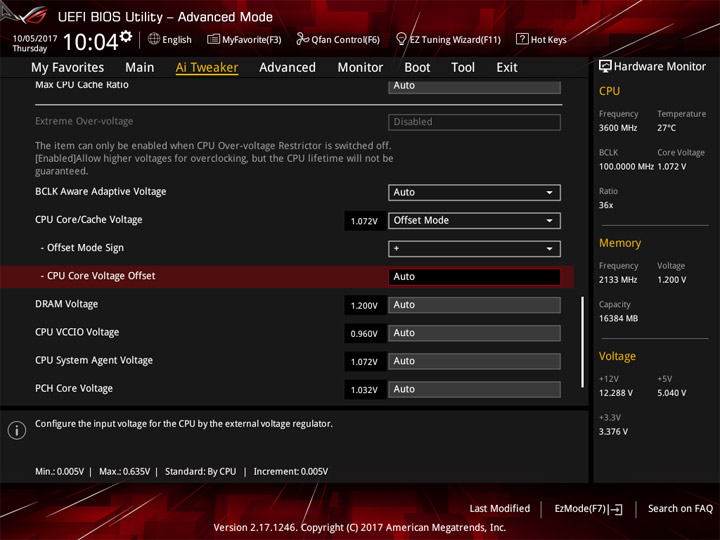Click the Increment: 0.005V text
Screen dimensions: 720x540
point(291,472)
